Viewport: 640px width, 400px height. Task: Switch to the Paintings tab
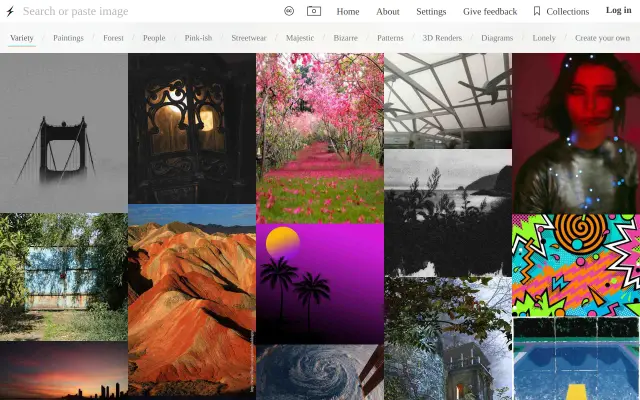pos(68,38)
